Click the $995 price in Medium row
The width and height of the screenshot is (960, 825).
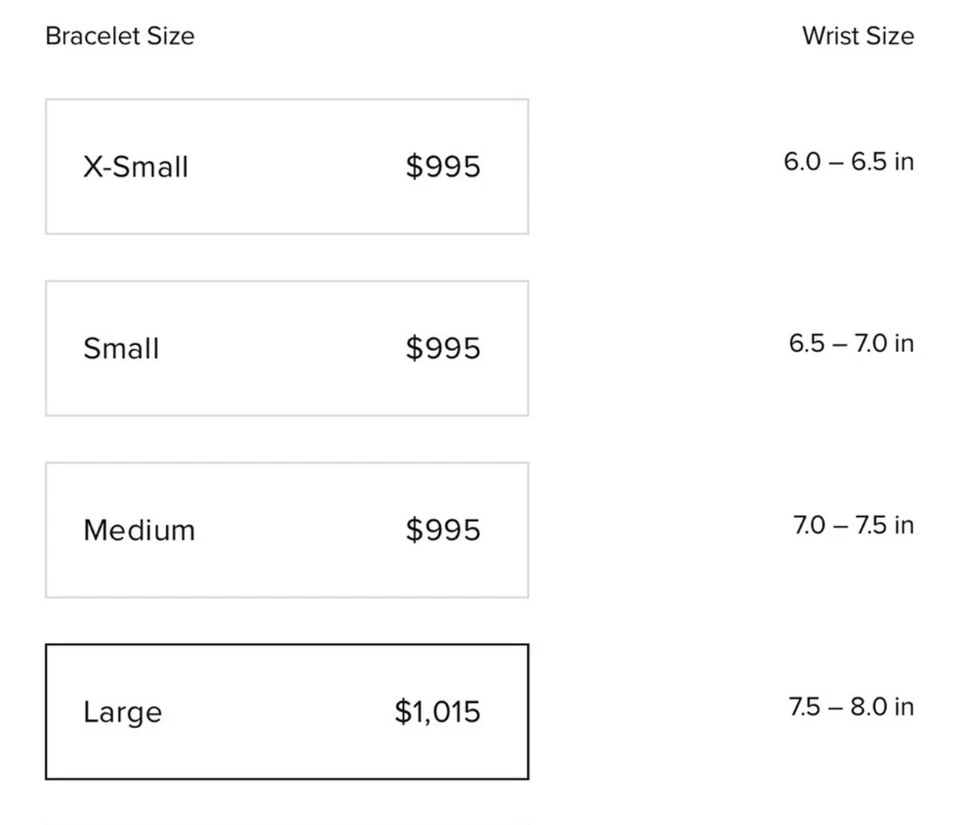pos(443,530)
